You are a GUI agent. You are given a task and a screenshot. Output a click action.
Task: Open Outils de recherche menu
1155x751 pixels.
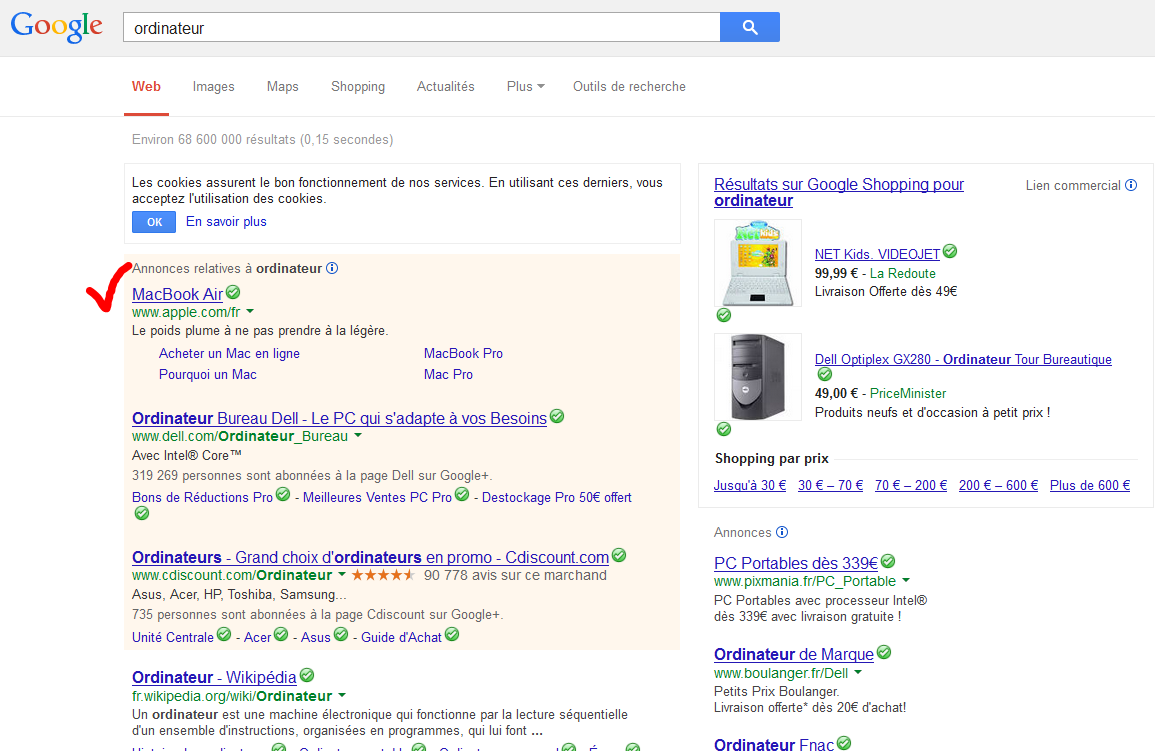click(629, 87)
